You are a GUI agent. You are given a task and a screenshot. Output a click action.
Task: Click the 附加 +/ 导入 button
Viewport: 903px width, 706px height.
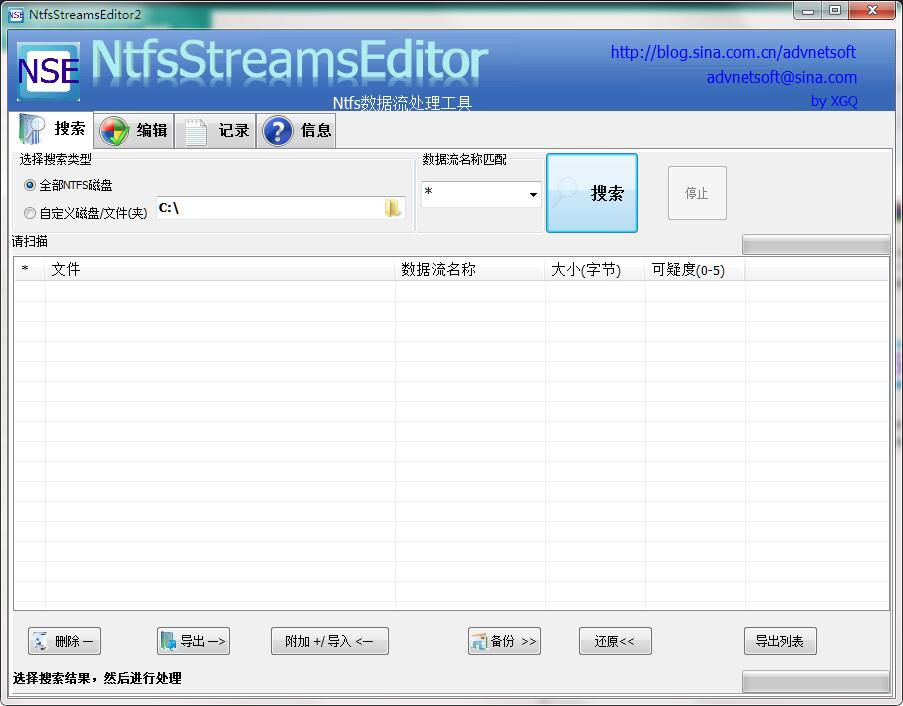pos(329,641)
